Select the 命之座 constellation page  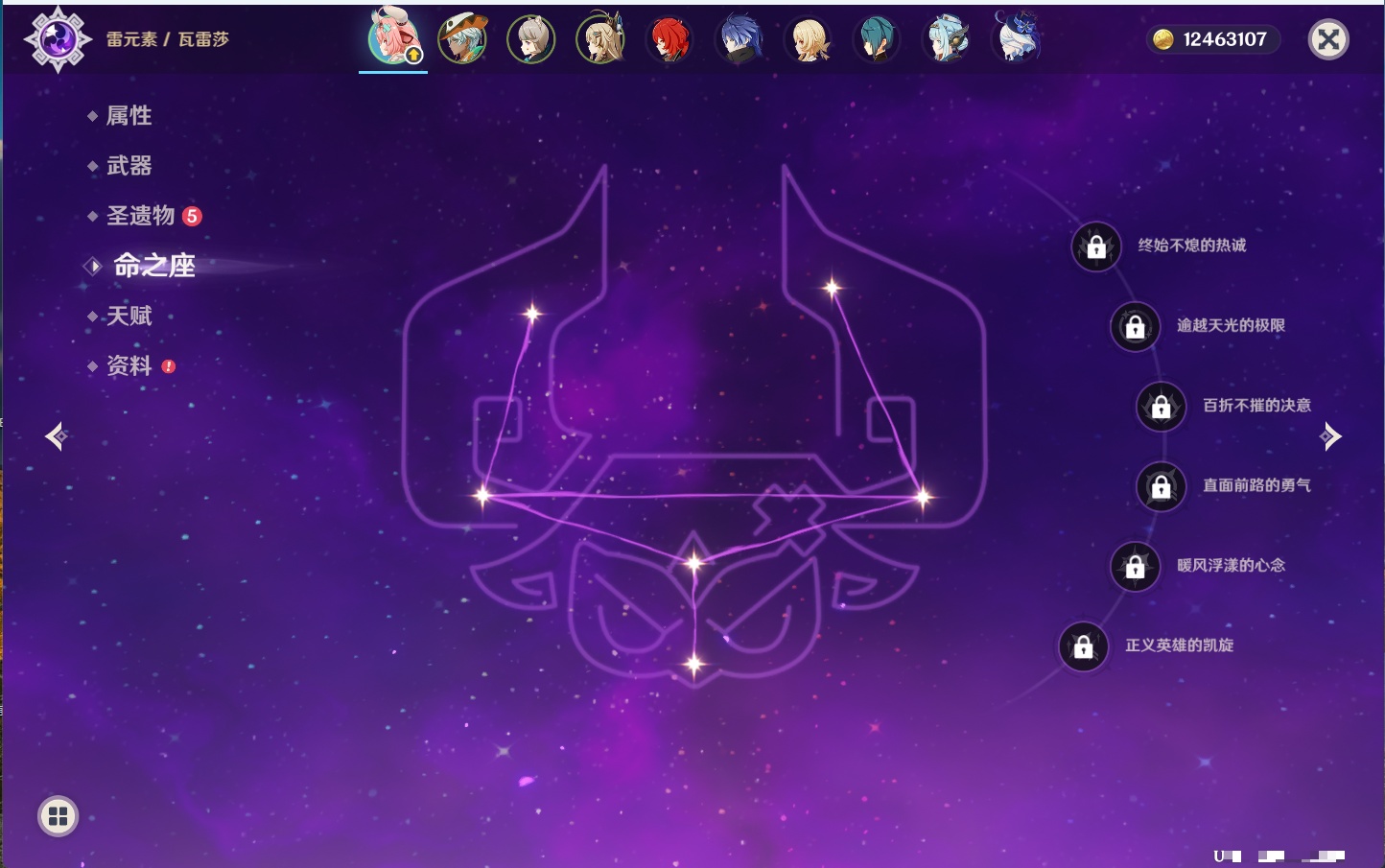tap(153, 266)
